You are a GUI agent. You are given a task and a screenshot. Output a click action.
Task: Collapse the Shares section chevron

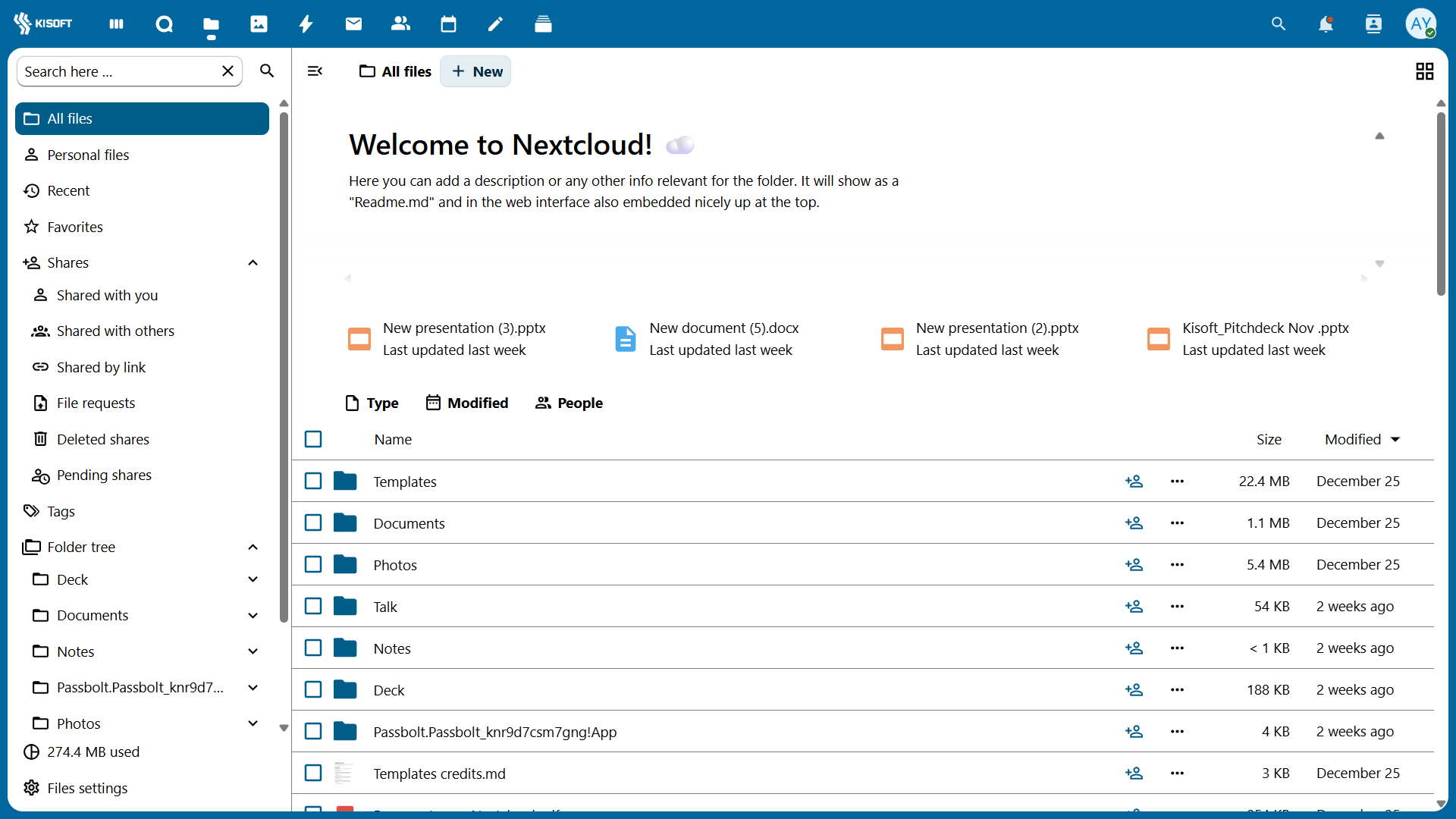coord(253,263)
